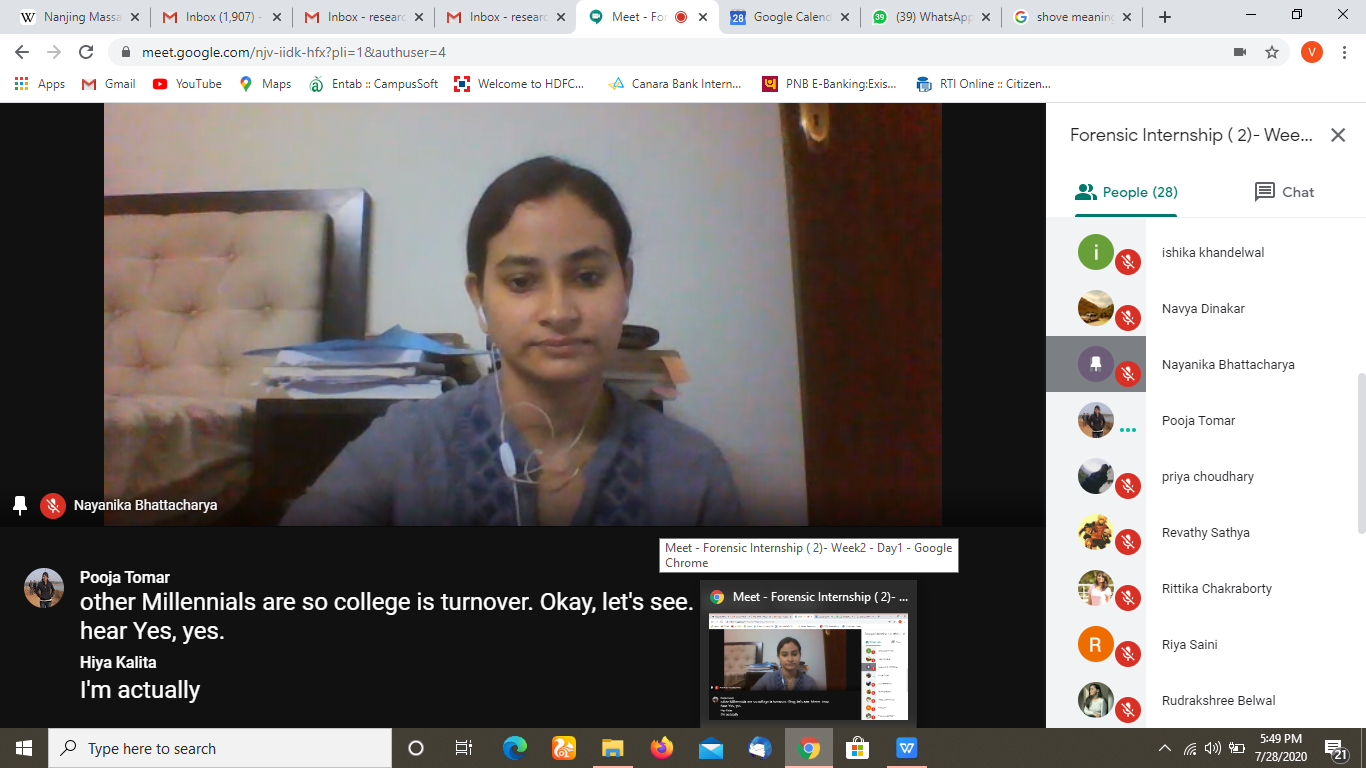
Task: Click the Chrome profile avatar icon
Action: point(1311,51)
